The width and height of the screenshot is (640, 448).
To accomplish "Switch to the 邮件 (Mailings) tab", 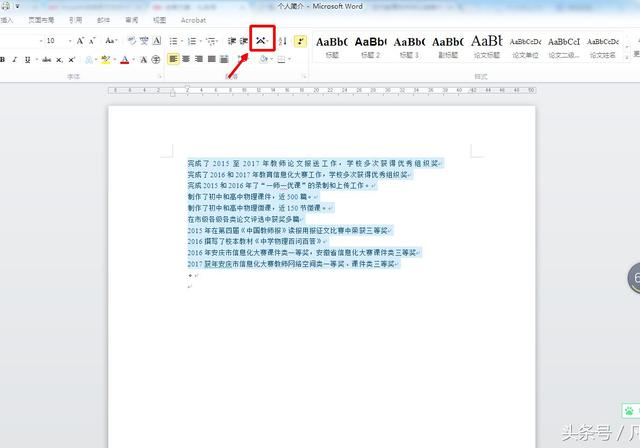I will click(x=103, y=20).
